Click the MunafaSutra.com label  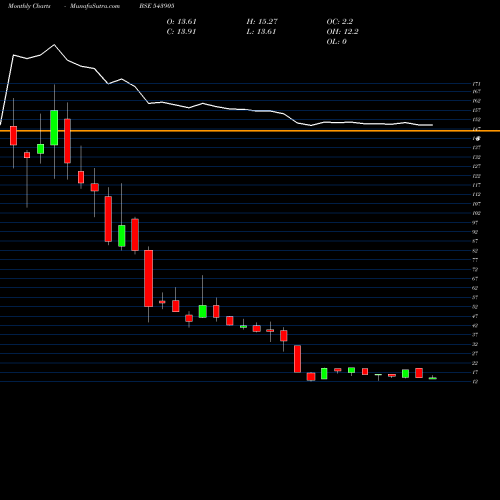click(x=95, y=6)
